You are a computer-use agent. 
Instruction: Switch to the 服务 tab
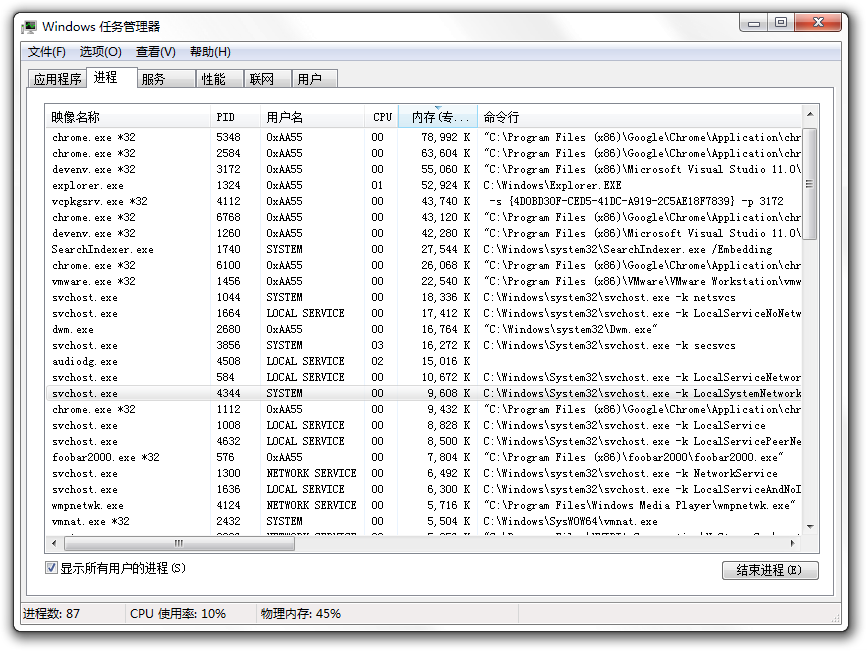click(x=154, y=79)
